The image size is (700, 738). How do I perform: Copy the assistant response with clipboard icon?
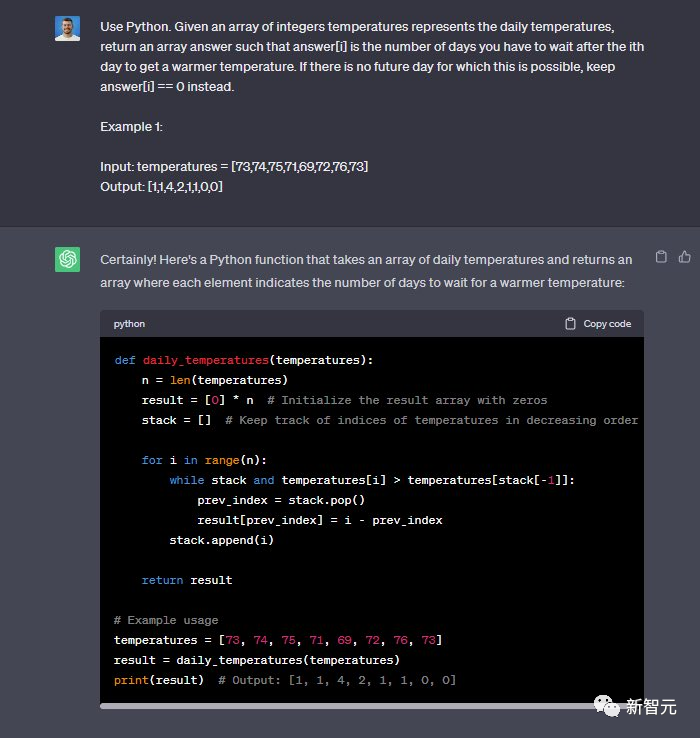coord(661,257)
